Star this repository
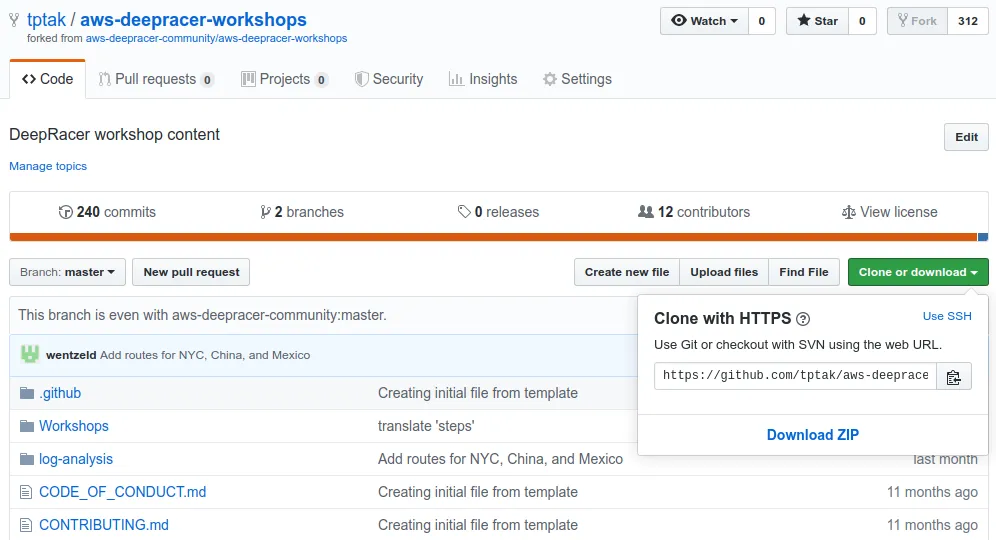The width and height of the screenshot is (996, 540). point(818,21)
